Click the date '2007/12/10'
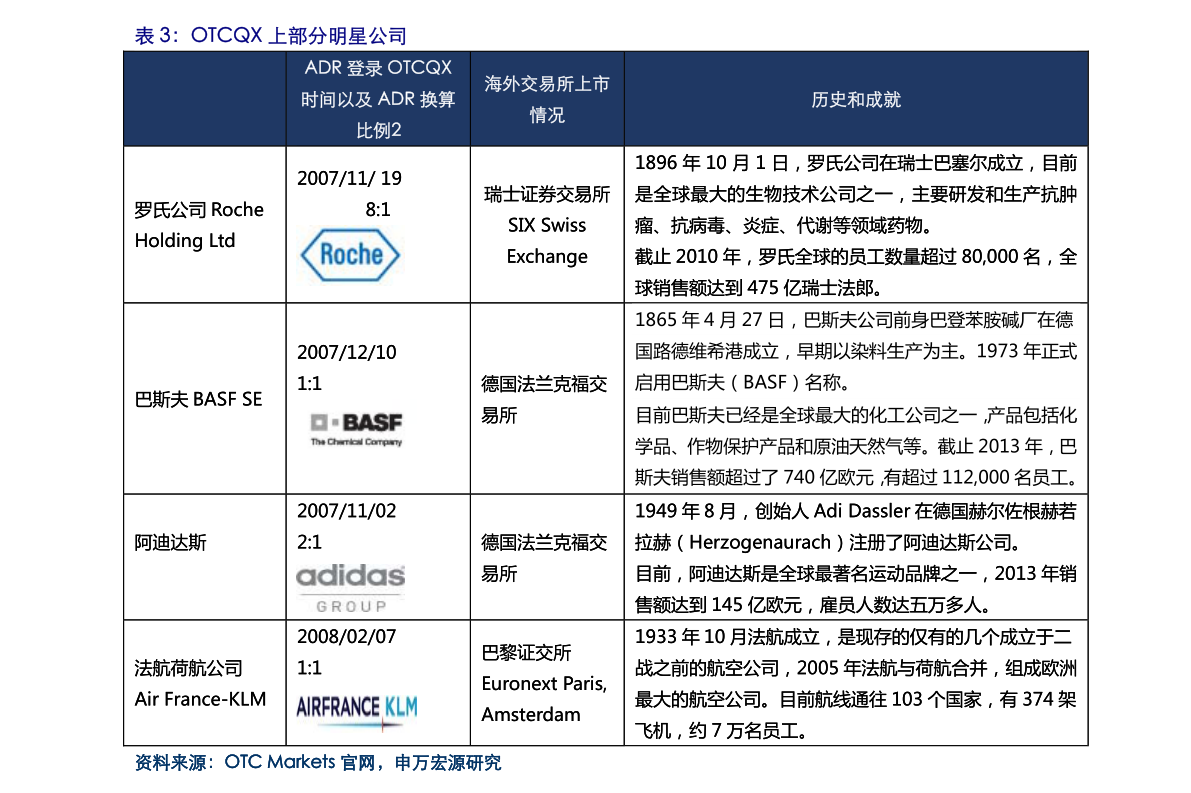1191x793 pixels. 346,352
